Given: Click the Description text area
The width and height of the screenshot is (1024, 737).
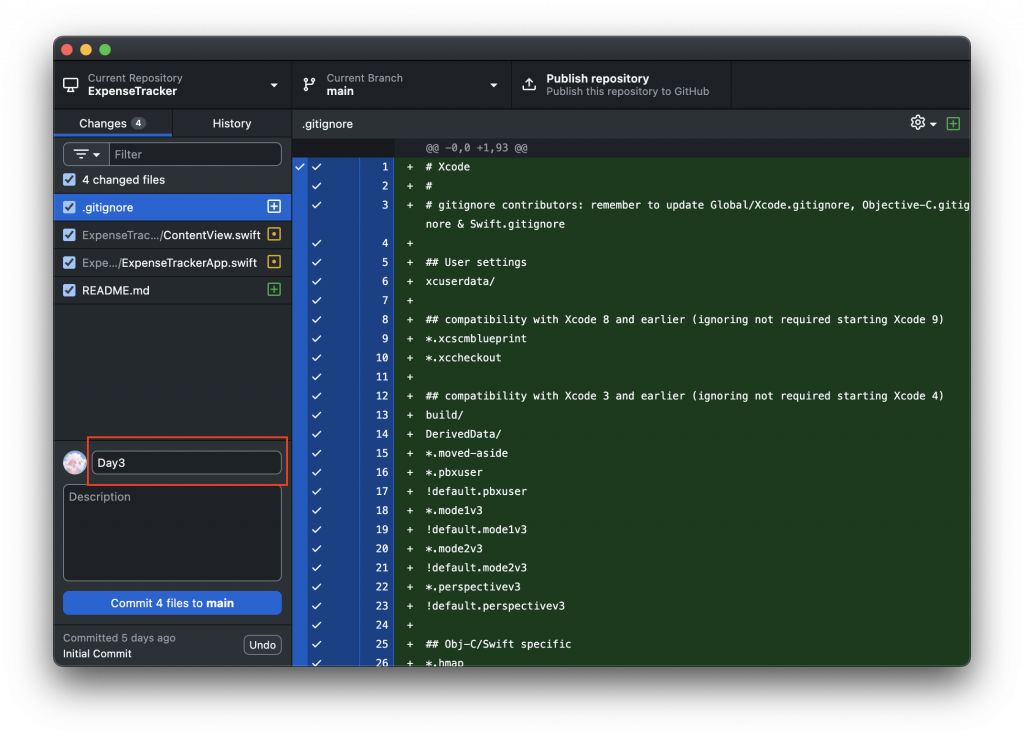Looking at the screenshot, I should coord(172,533).
